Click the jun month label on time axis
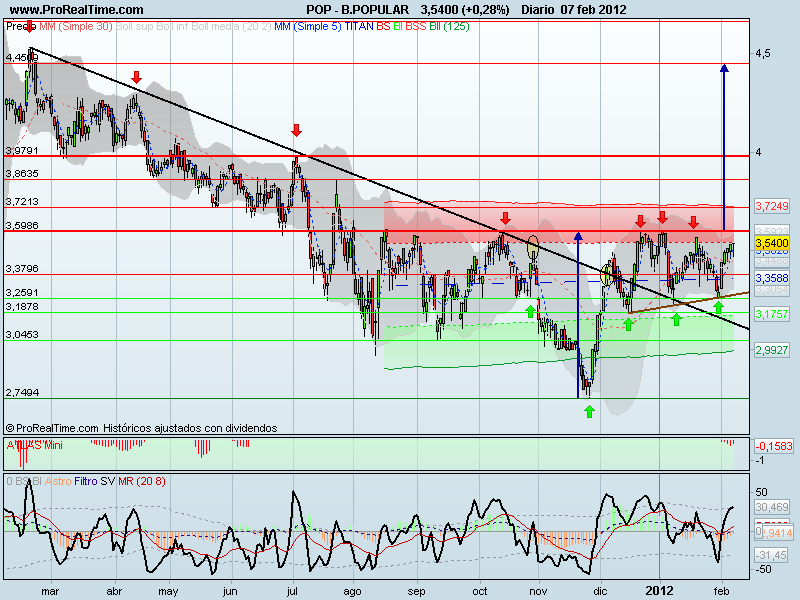This screenshot has height=600, width=800. coord(230,592)
